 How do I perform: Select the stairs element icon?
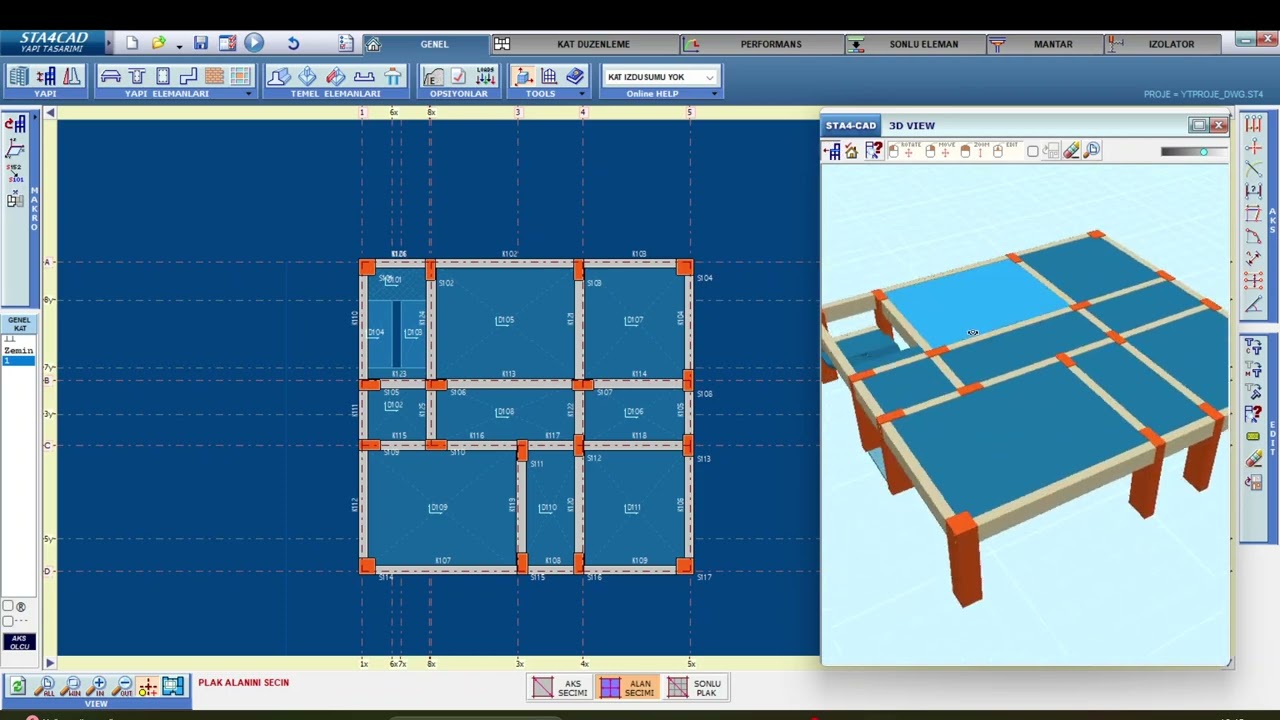click(188, 77)
